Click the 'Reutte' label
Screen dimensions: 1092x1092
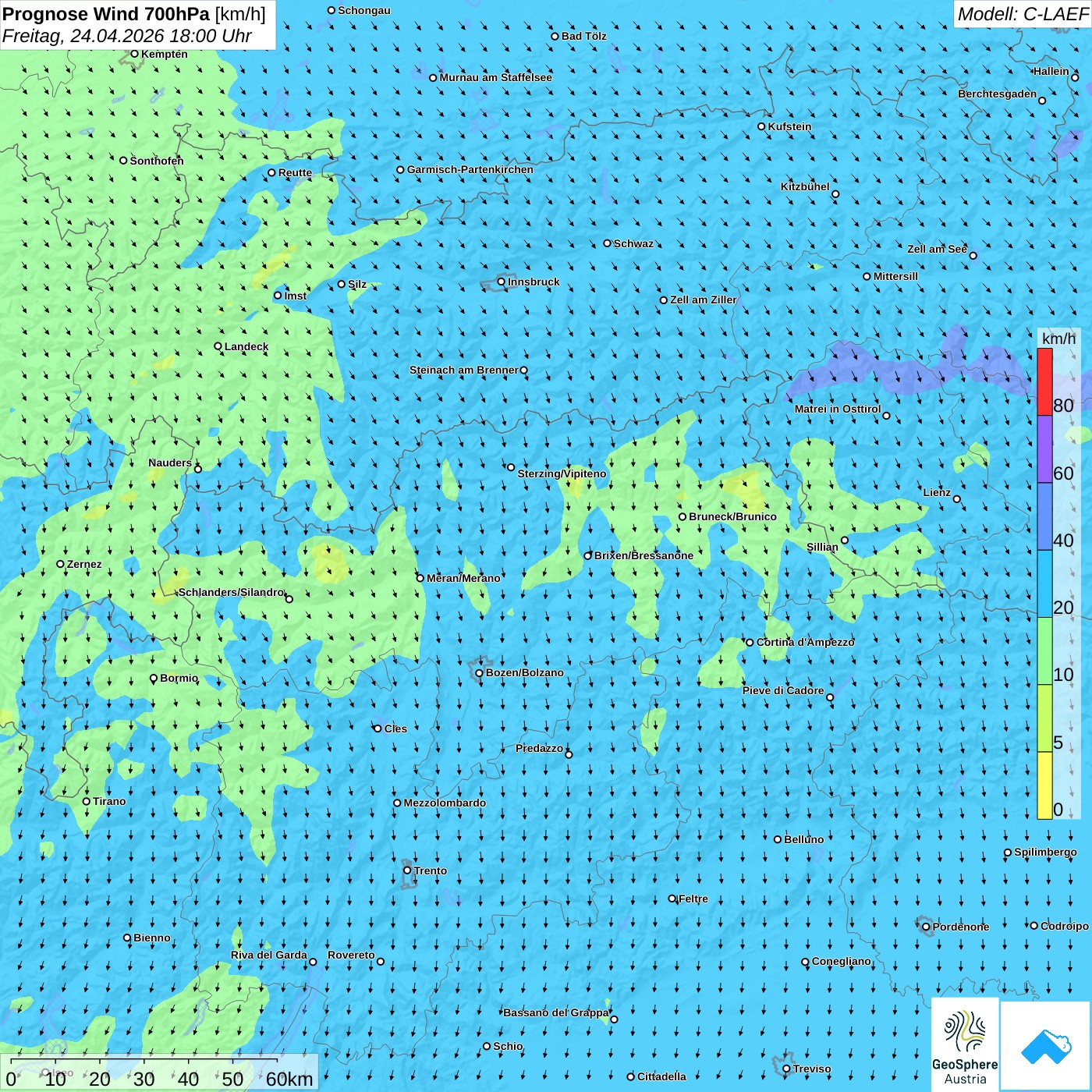pos(296,173)
